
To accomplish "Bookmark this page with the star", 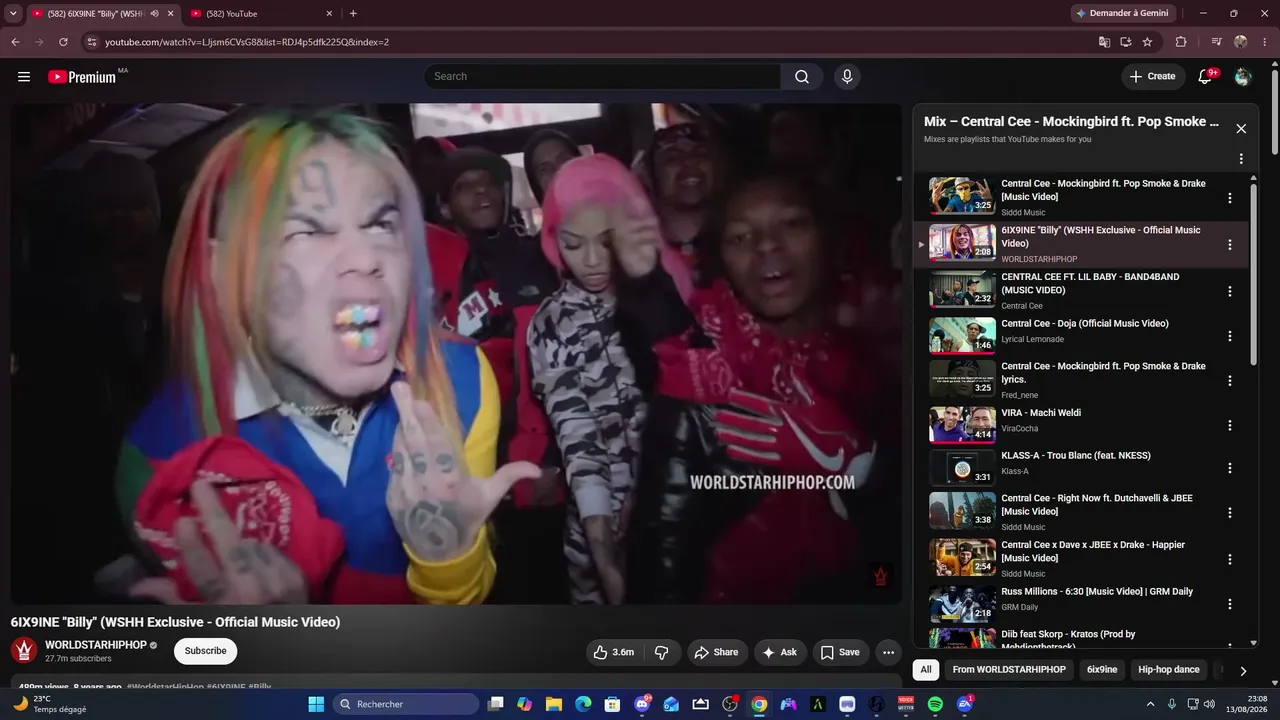I will coord(1147,42).
